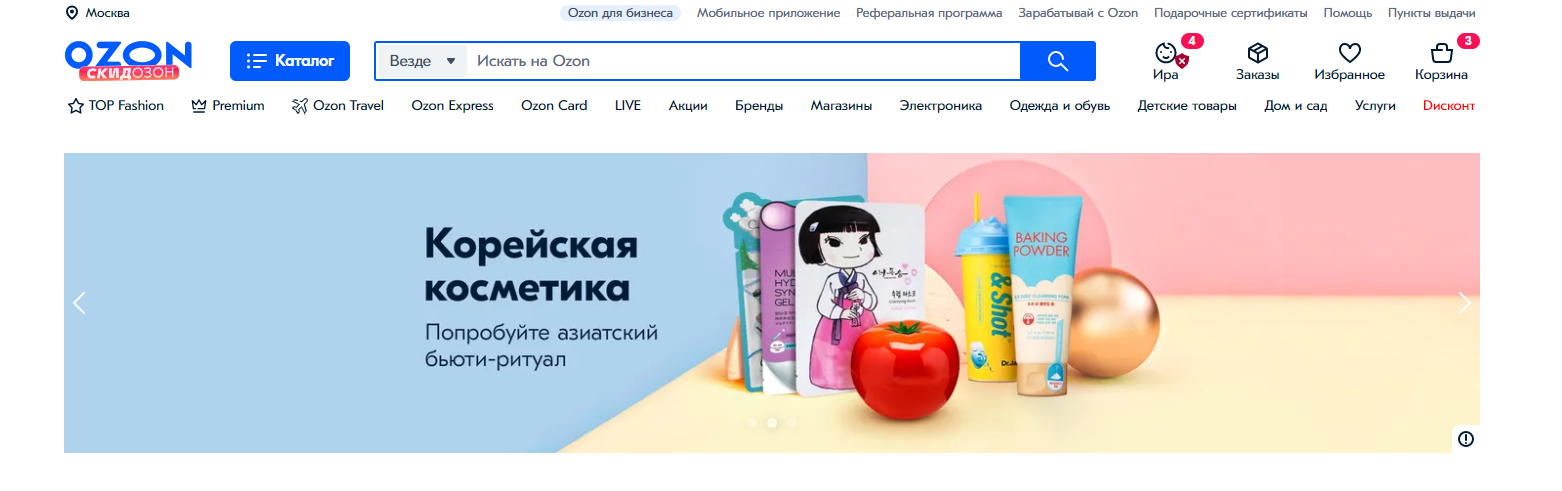Image resolution: width=1562 pixels, height=491 pixels.
Task: Open Избранное heart icon
Action: click(1350, 53)
